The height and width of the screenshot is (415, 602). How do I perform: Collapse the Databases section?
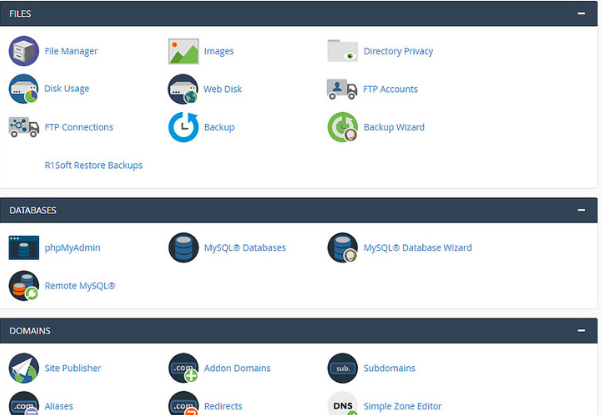pos(581,210)
